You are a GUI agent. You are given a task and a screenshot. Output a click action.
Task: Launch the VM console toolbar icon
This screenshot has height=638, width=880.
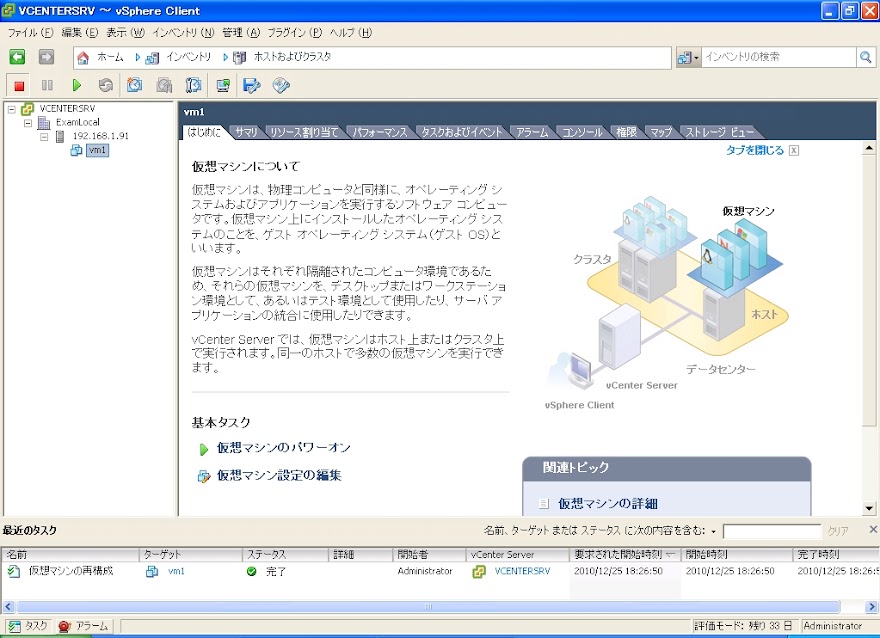223,85
